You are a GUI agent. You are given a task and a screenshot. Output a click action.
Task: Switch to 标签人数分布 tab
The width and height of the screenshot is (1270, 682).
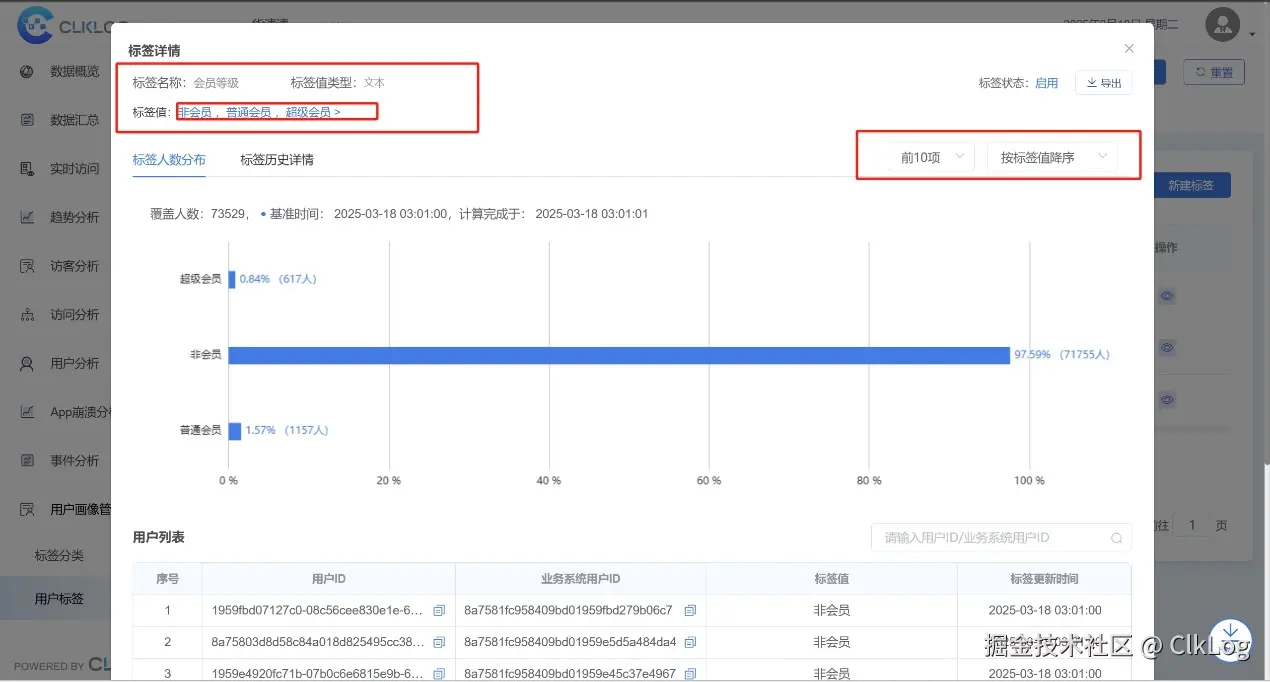169,159
